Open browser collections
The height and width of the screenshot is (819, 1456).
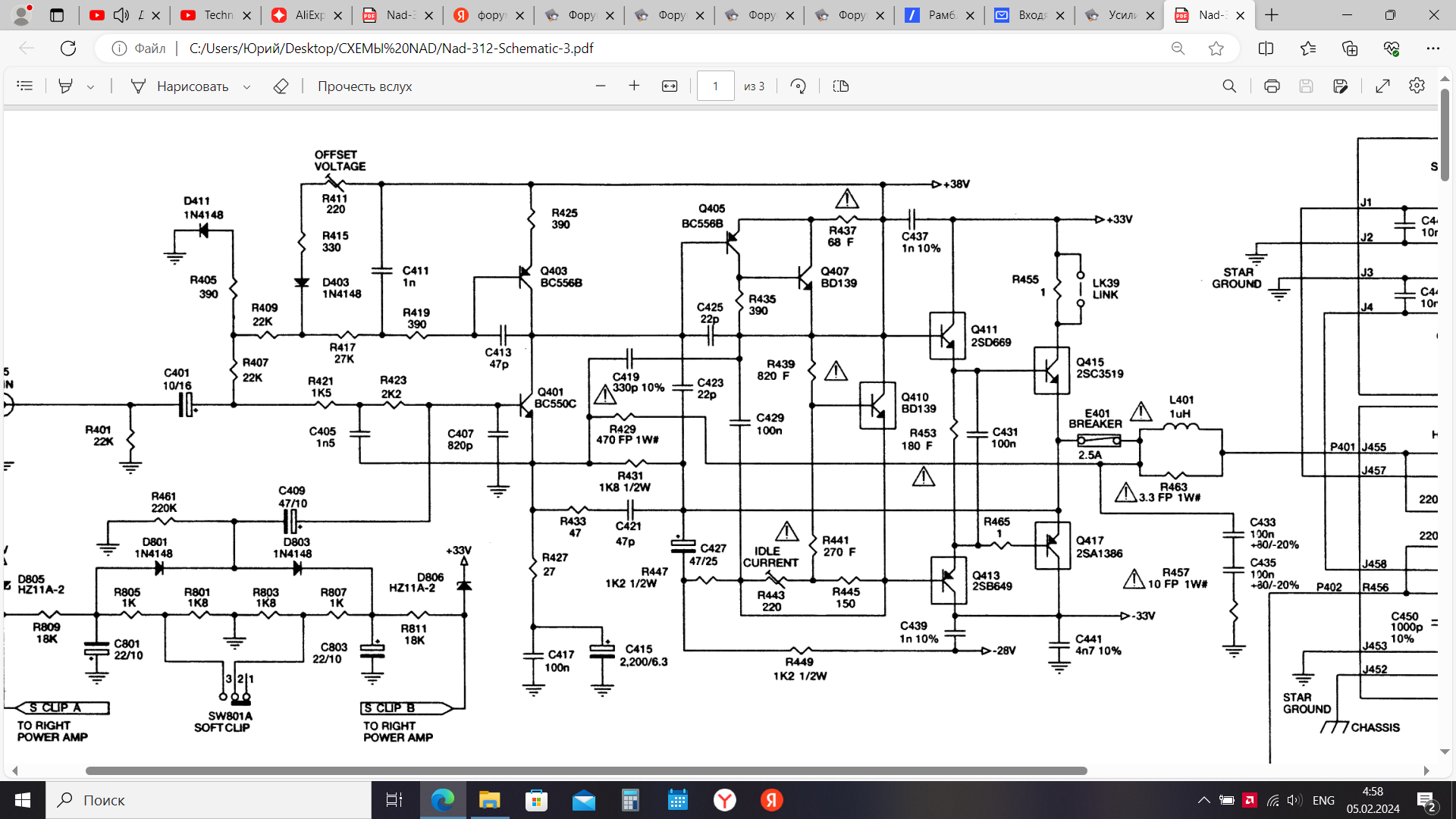pos(1350,49)
